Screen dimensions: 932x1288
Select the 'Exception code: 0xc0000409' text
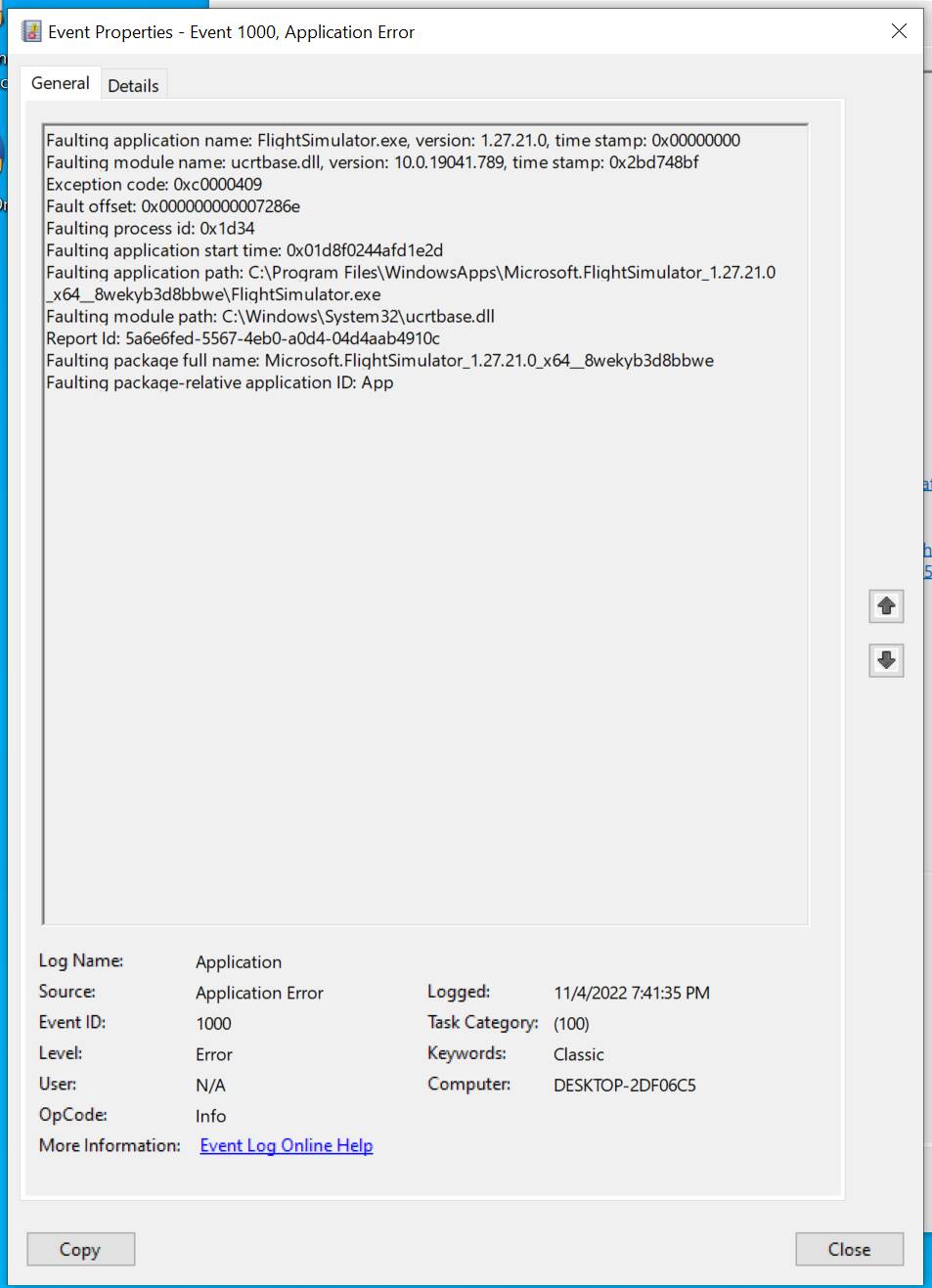coord(155,185)
